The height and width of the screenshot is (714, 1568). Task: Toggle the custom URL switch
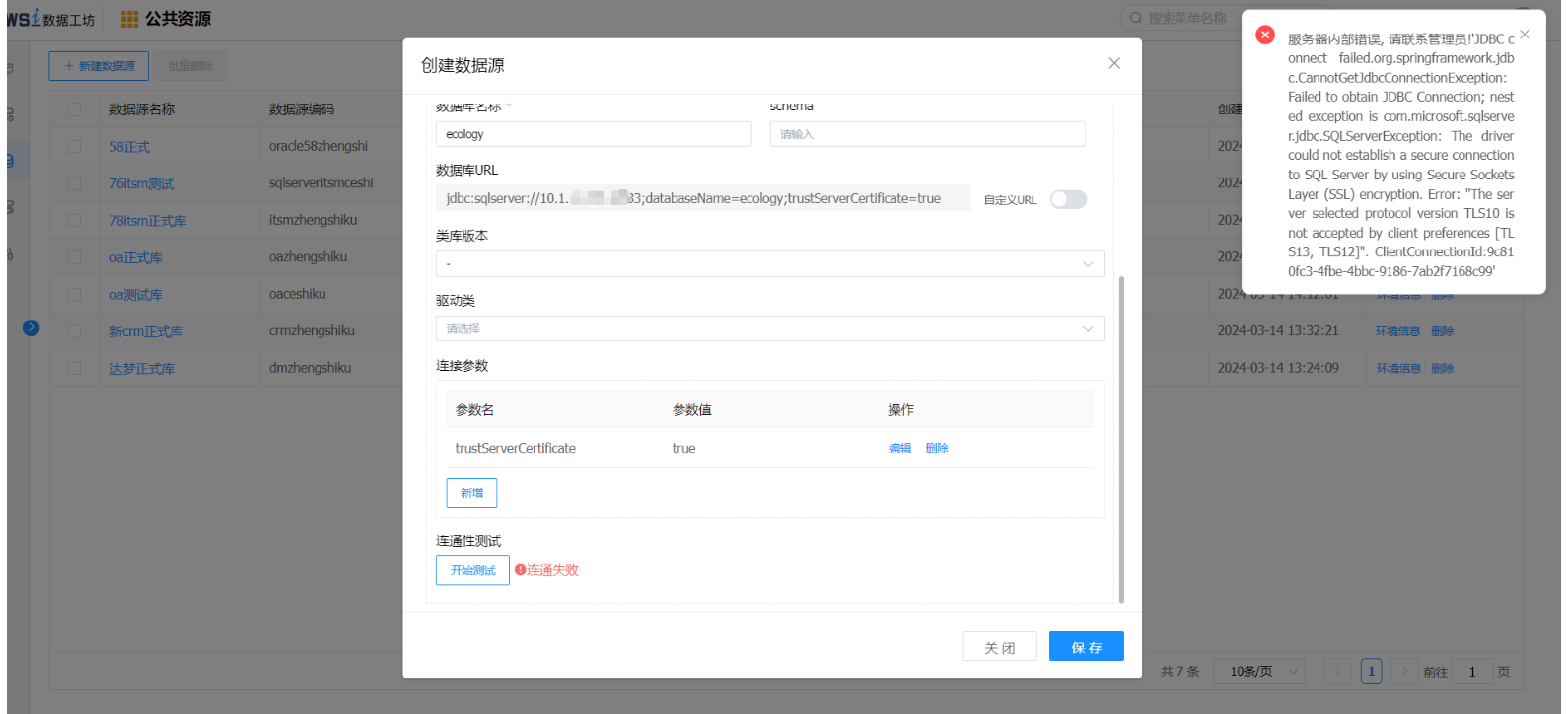click(1068, 200)
